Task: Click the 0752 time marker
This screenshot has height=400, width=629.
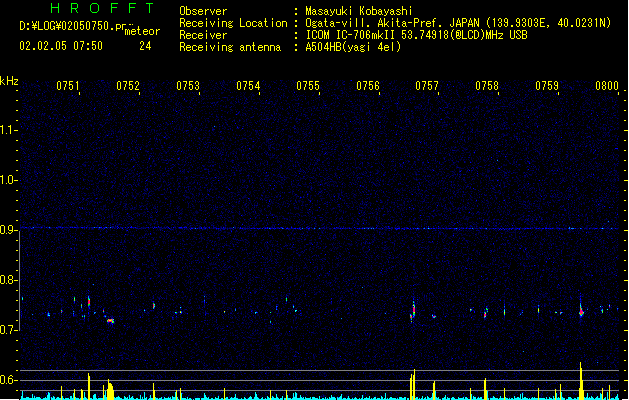Action: pyautogui.click(x=128, y=86)
